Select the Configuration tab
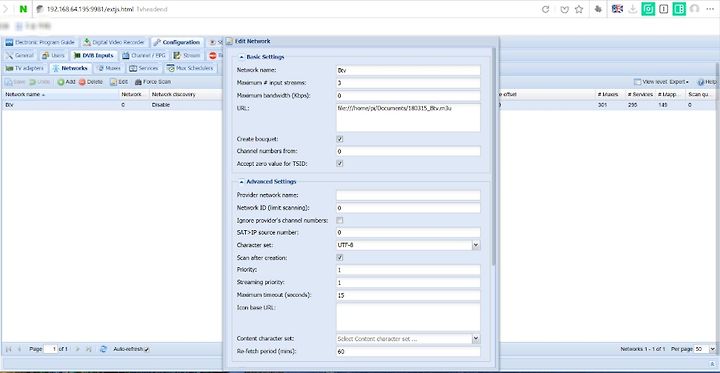Viewport: 720px width, 373px height. [177, 42]
